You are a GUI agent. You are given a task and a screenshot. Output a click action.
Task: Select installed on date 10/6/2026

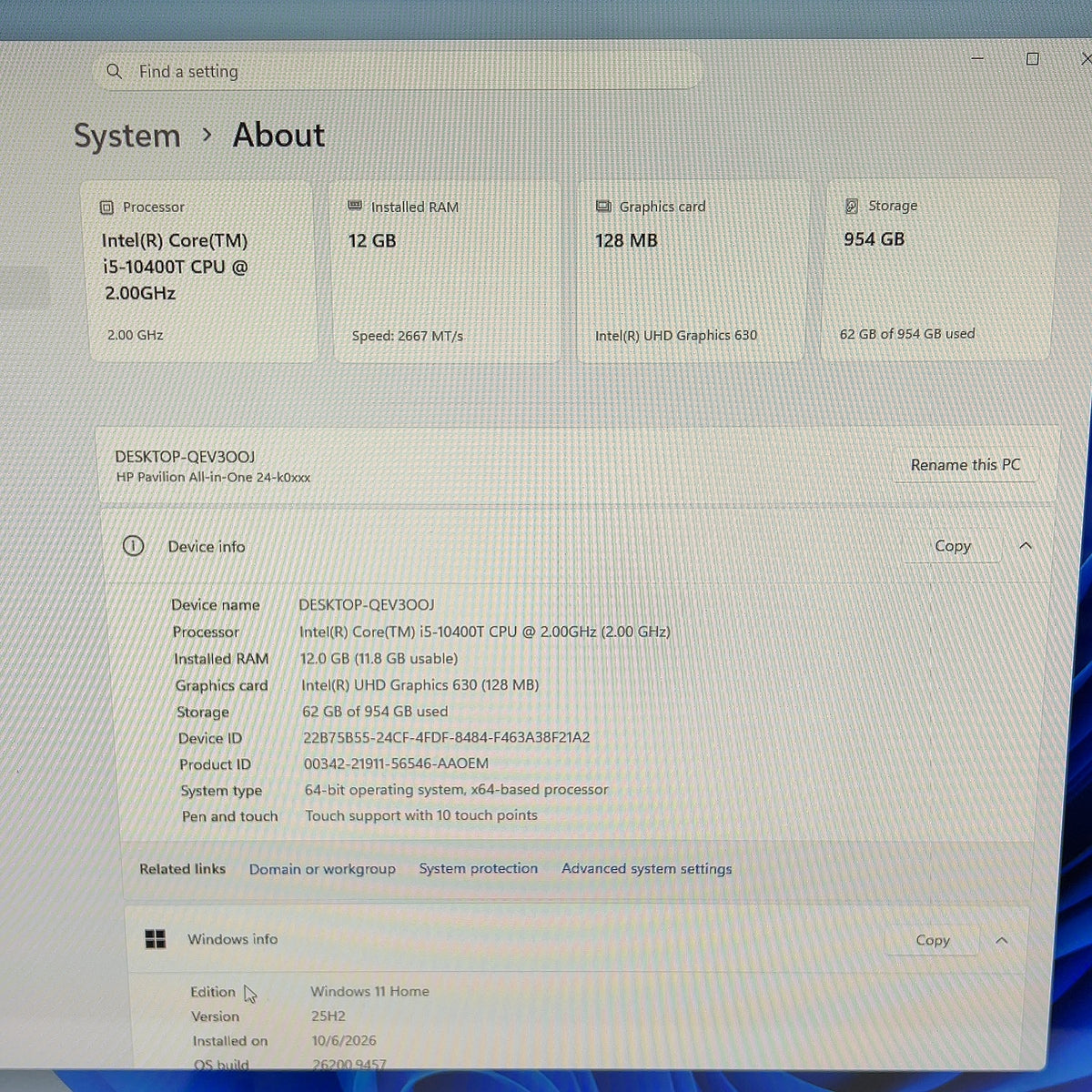coord(343,1041)
